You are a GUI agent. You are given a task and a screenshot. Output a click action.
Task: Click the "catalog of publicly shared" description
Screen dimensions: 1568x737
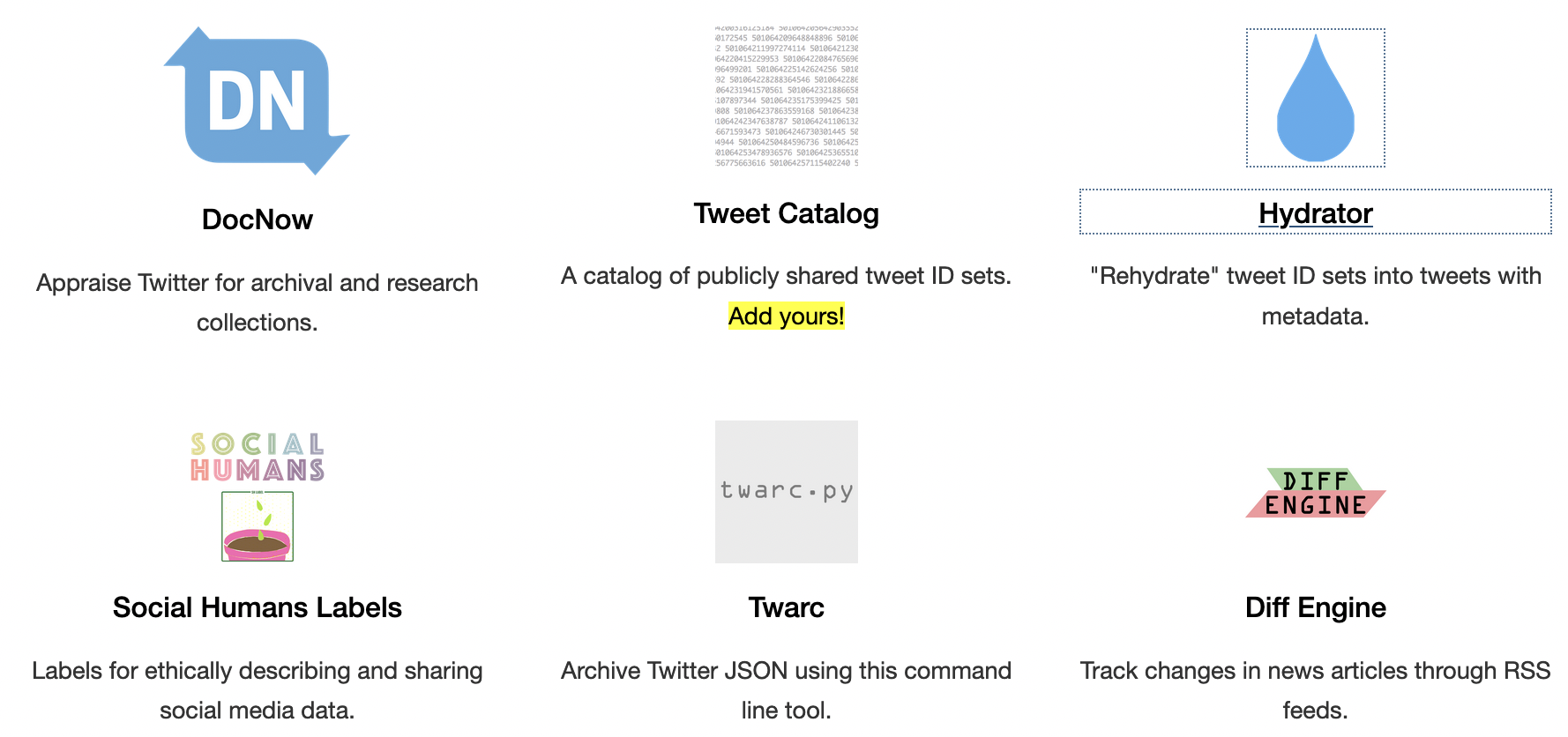(786, 276)
